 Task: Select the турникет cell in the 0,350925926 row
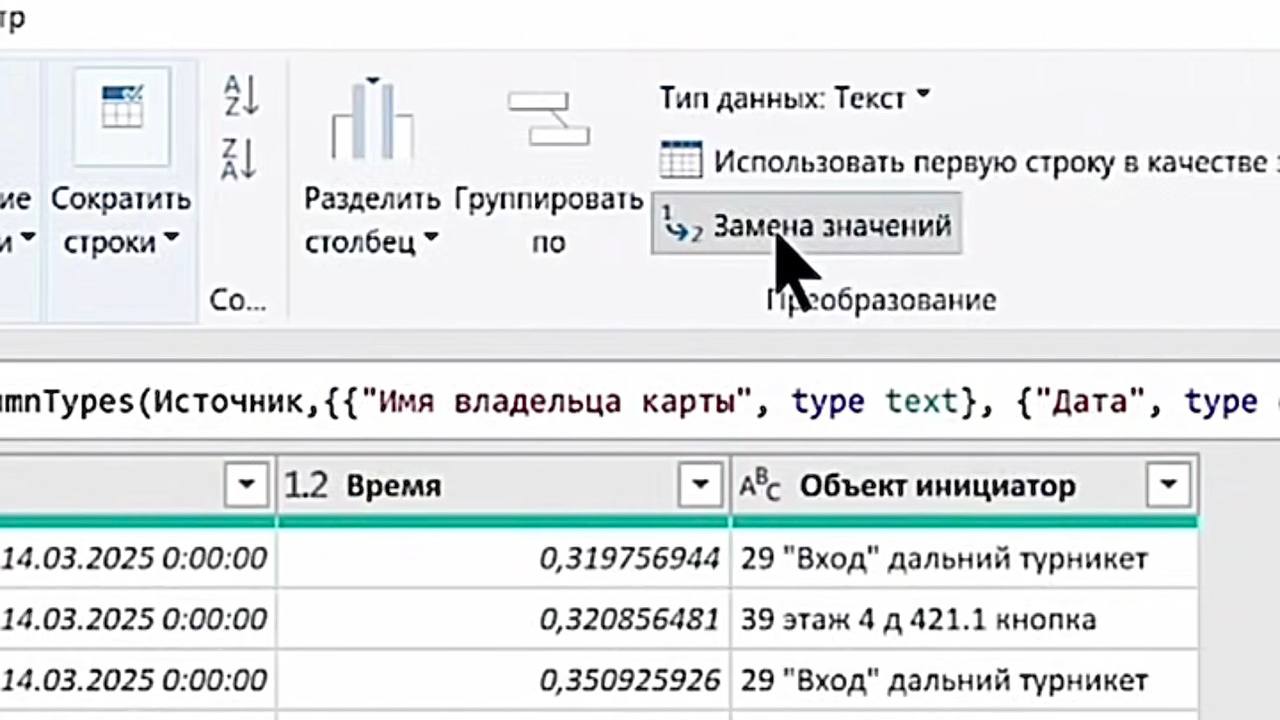964,680
